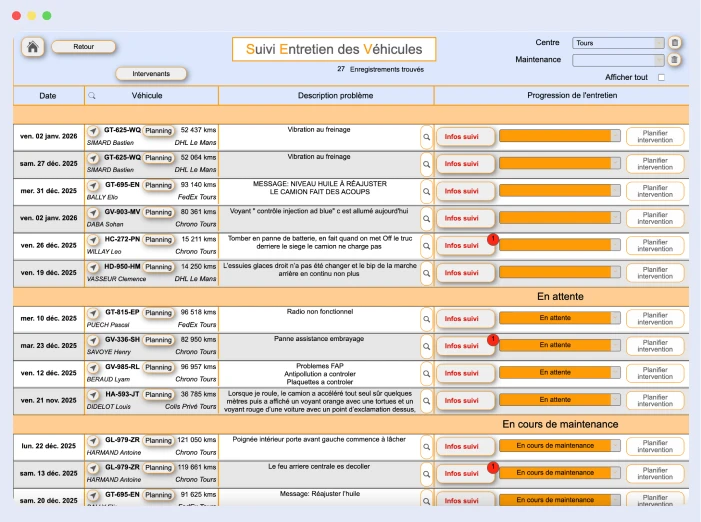This screenshot has width=701, height=522.
Task: Open magnifier for Radio non fonctionnel problem
Action: pyautogui.click(x=426, y=319)
